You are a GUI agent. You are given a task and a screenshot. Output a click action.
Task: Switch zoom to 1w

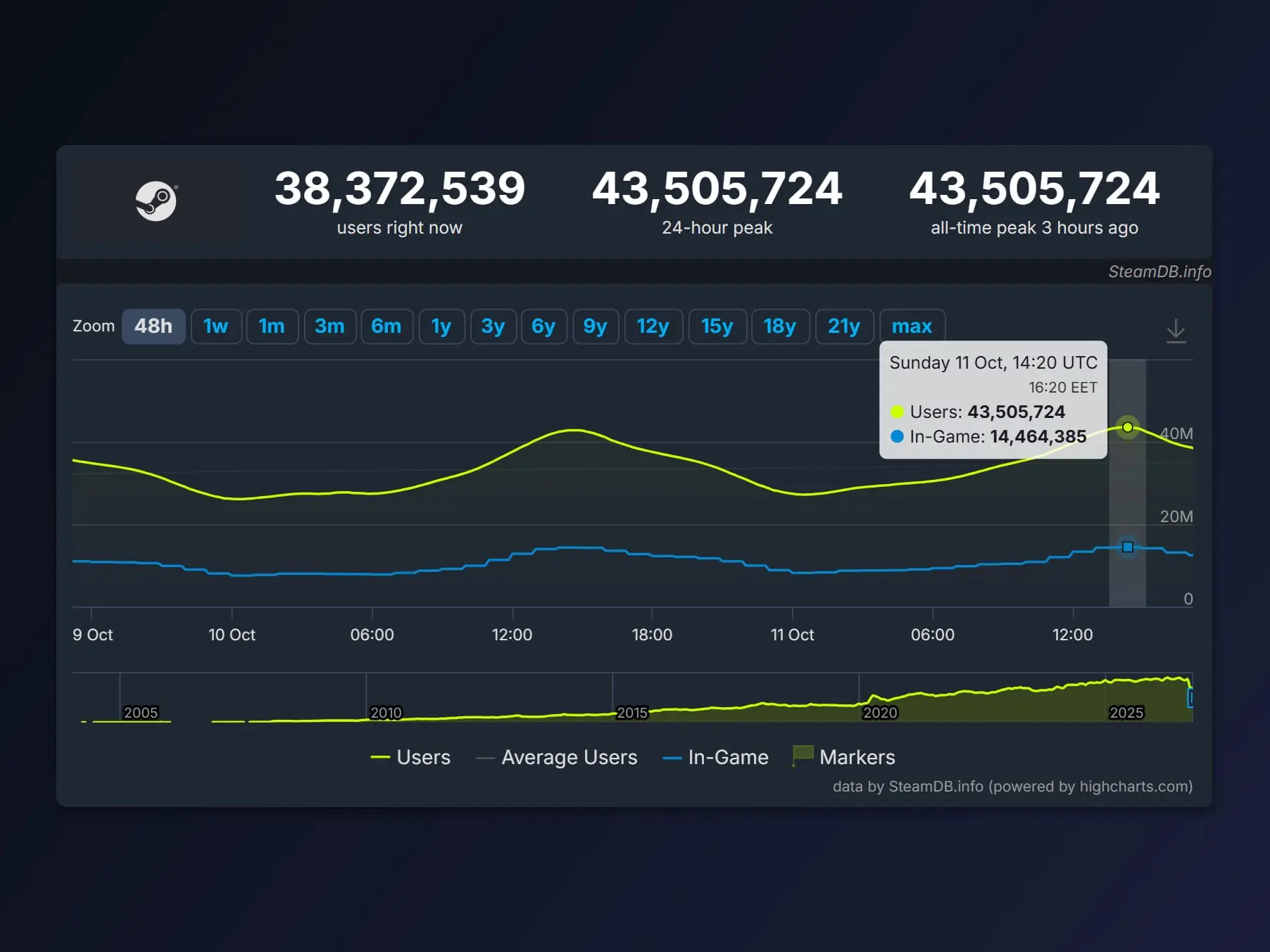pos(216,326)
